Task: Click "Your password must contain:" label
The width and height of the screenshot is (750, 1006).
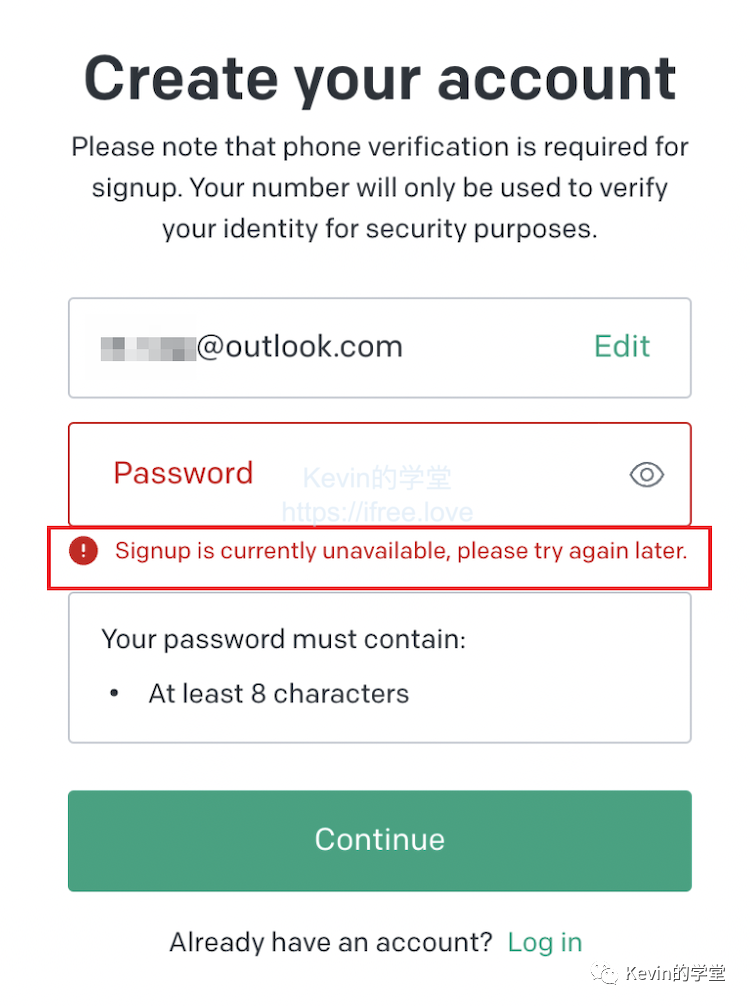Action: click(283, 639)
